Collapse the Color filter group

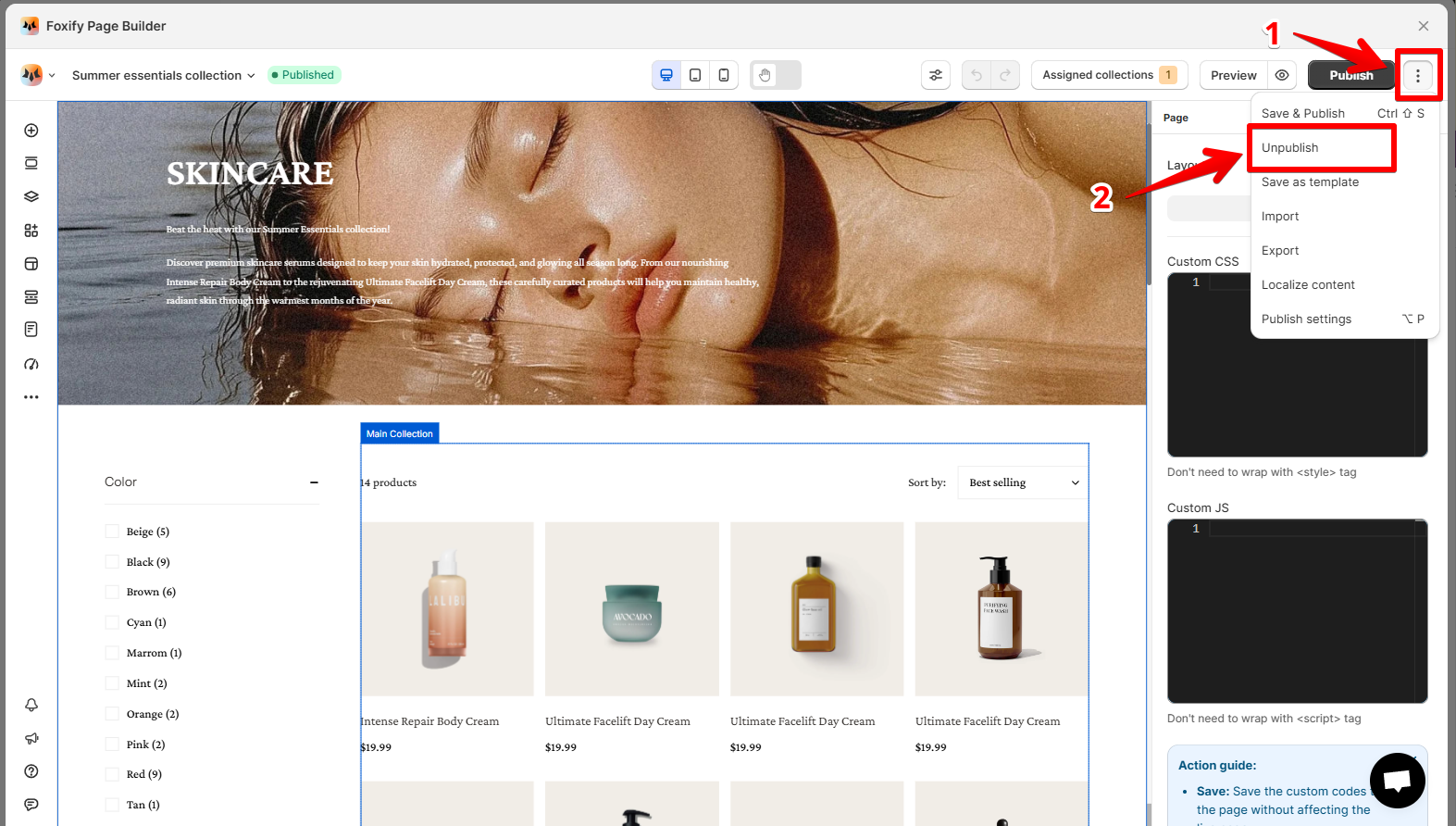[314, 482]
